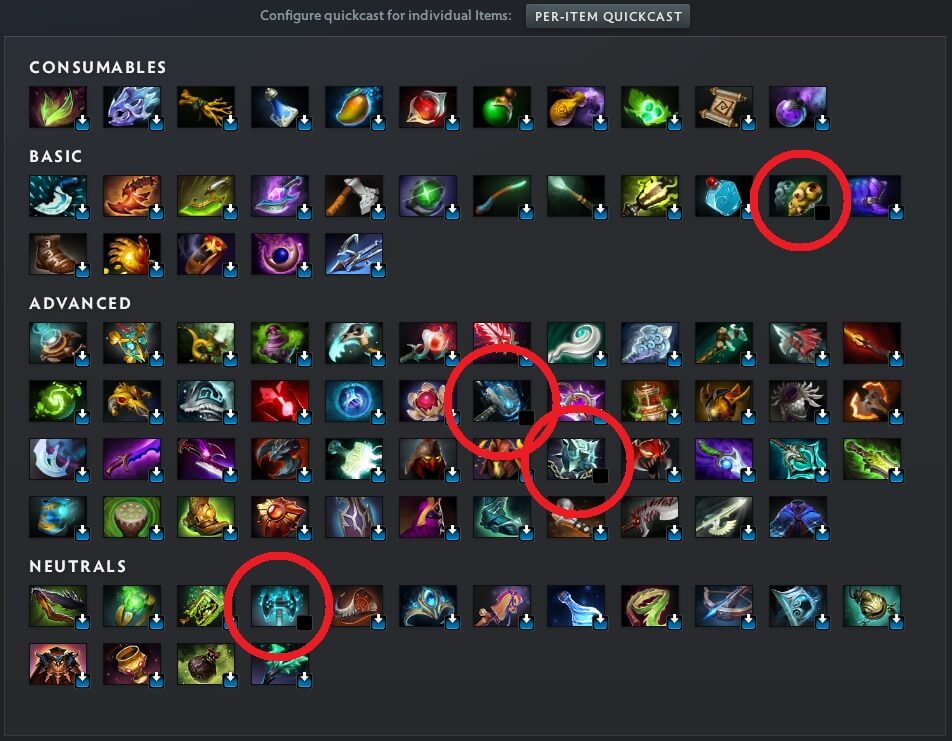Select the Iron Branch consumable icon

[206, 107]
